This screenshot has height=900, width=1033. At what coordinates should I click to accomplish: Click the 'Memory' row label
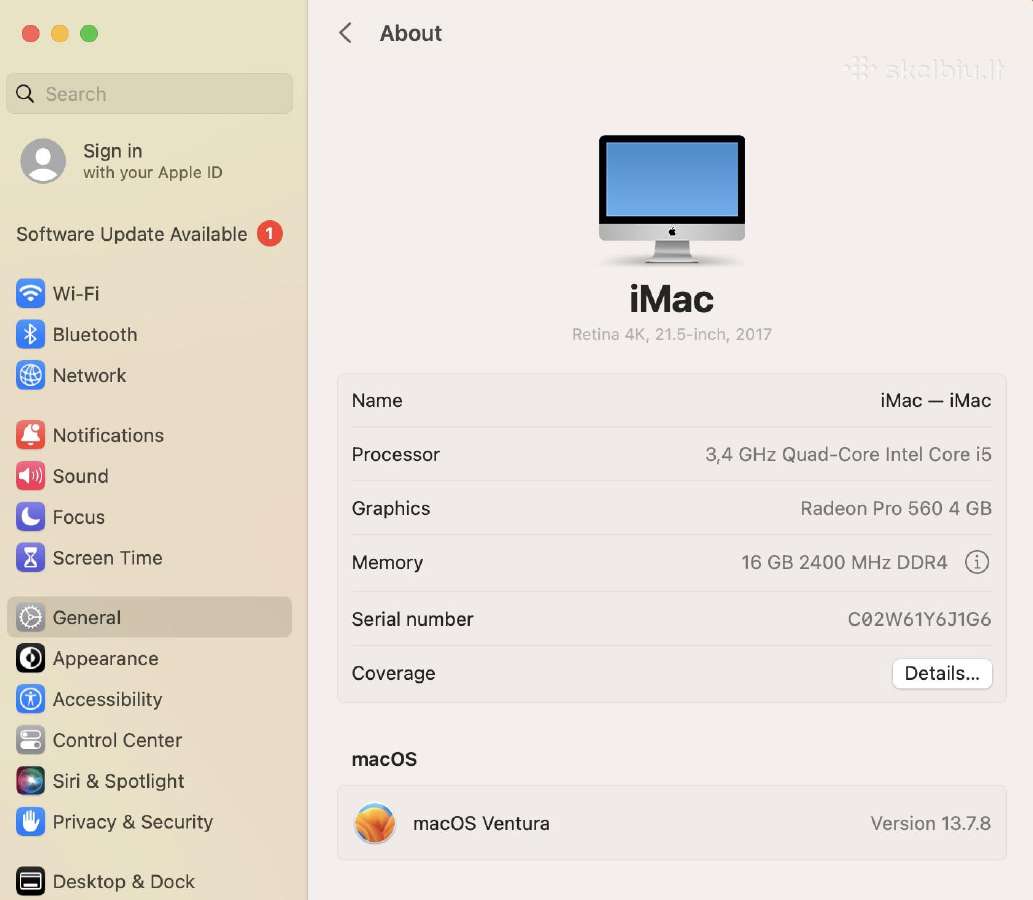tap(387, 563)
